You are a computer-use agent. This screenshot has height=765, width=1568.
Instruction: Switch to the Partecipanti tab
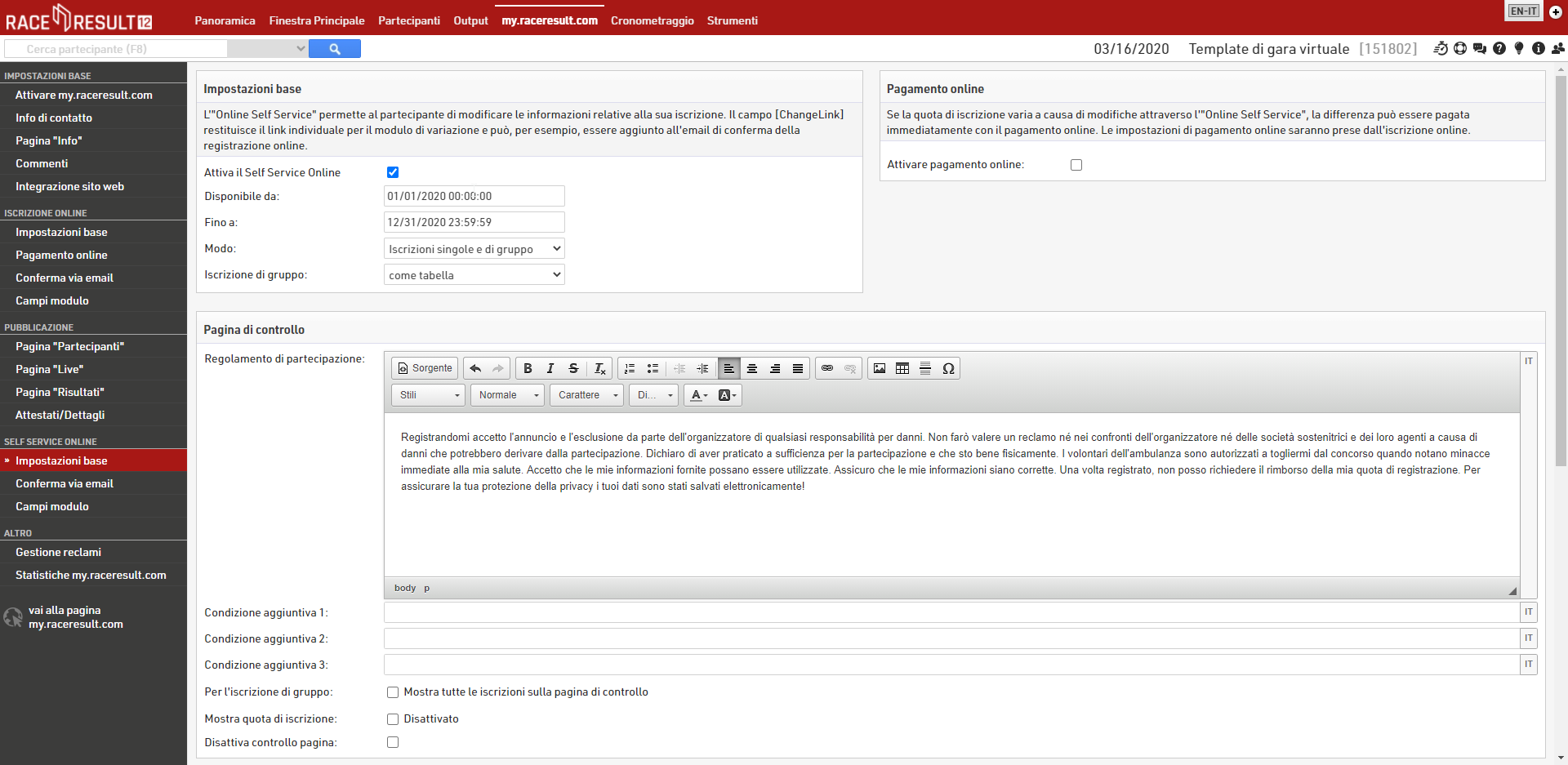click(x=408, y=20)
